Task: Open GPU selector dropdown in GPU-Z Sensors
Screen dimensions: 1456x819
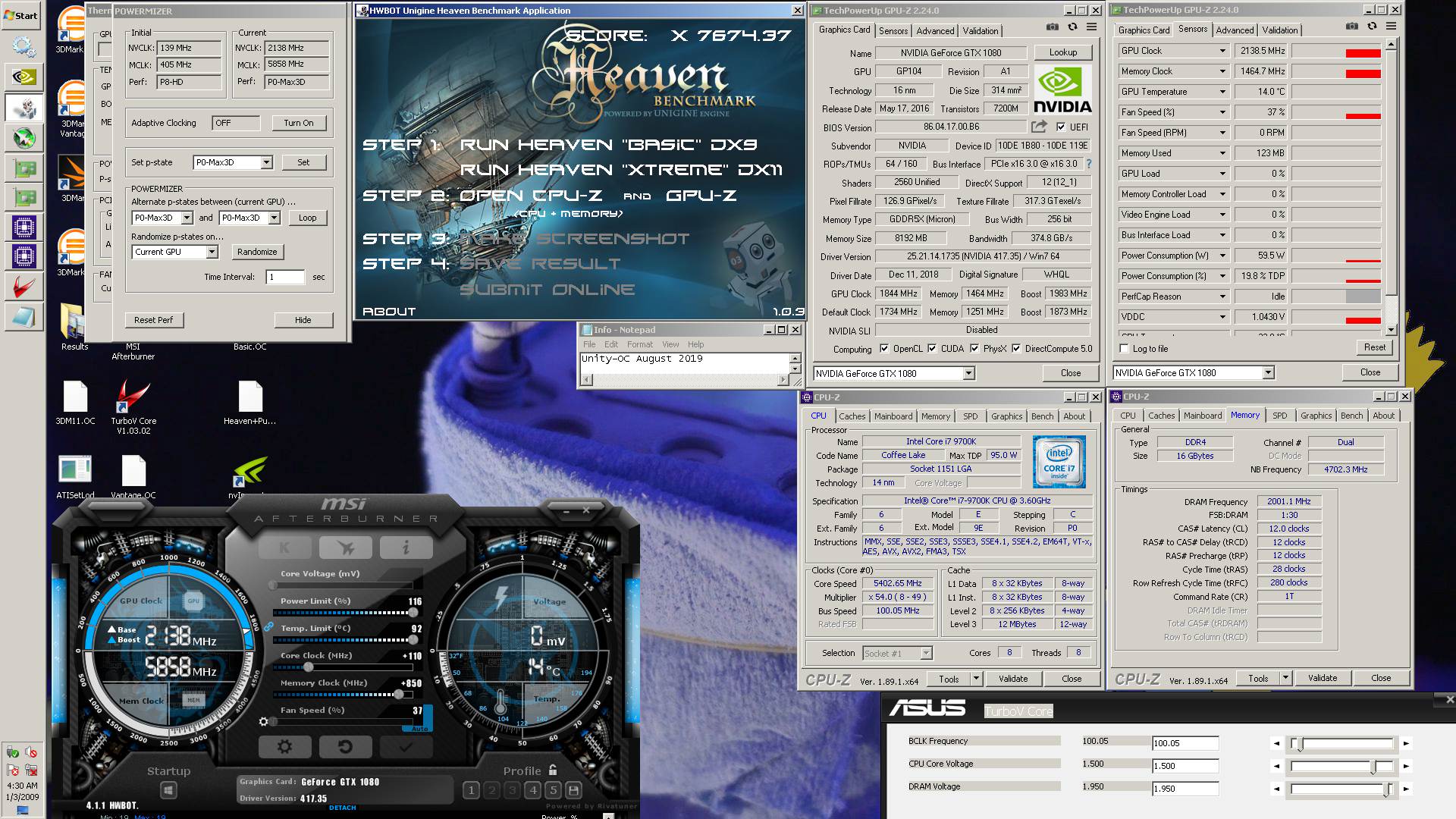Action: 1268,372
